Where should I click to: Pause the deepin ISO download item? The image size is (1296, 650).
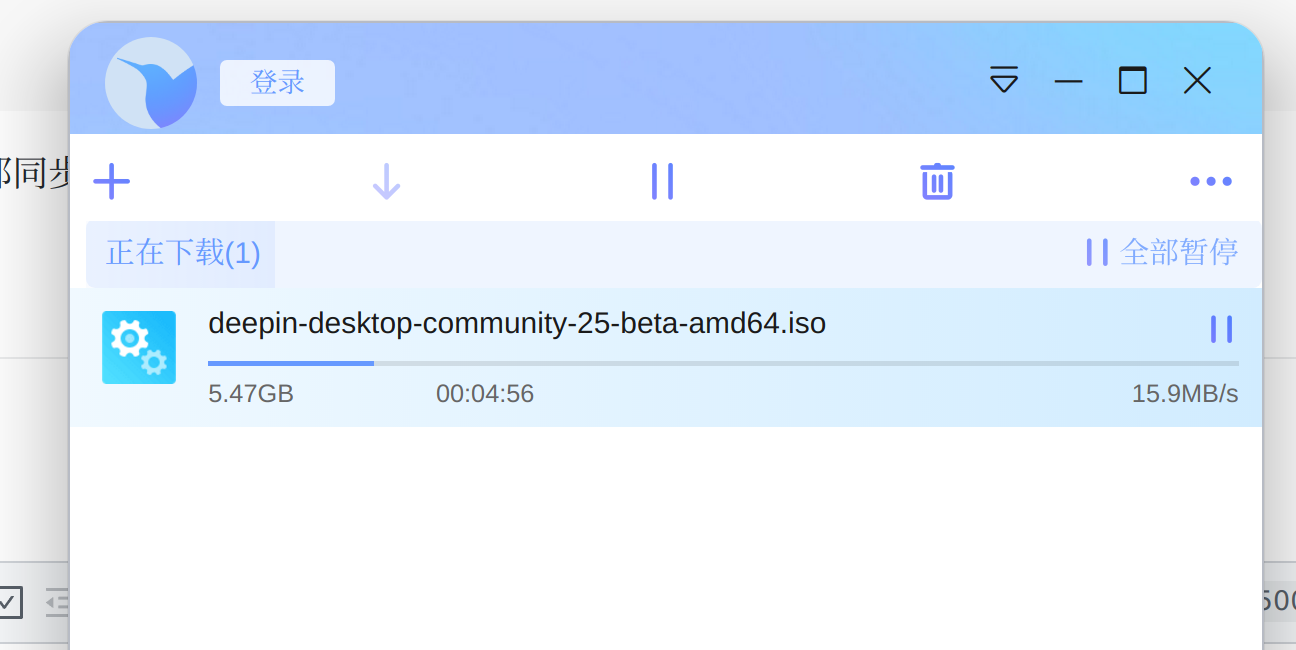[x=1221, y=329]
